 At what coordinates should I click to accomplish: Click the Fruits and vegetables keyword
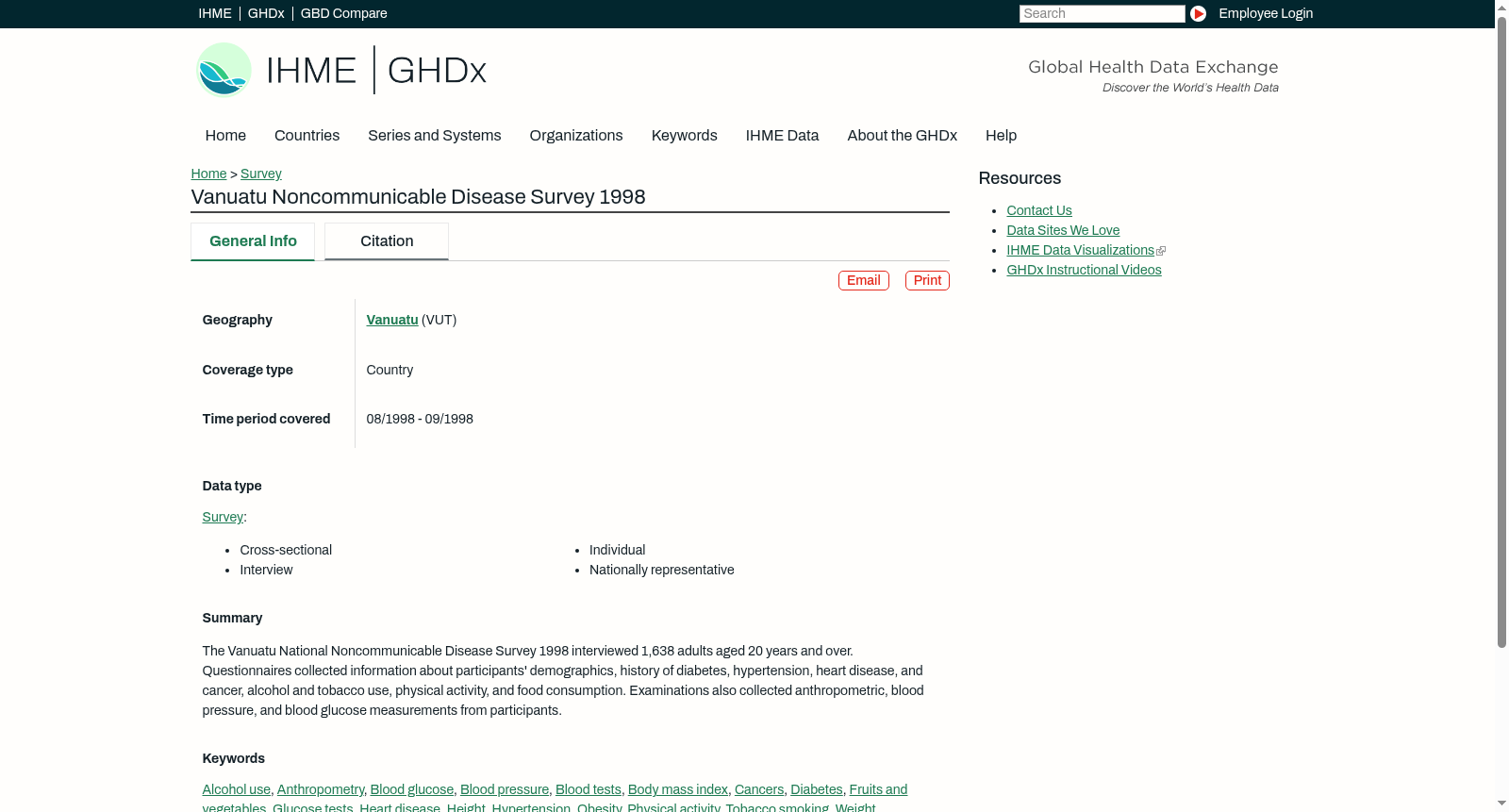(878, 789)
